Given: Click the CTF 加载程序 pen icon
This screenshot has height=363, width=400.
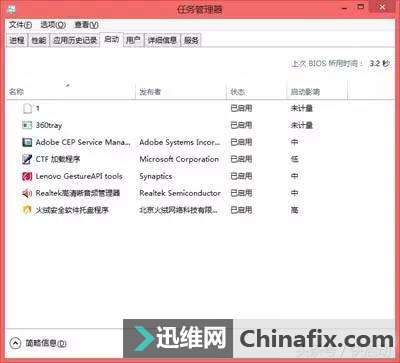Looking at the screenshot, I should pyautogui.click(x=27, y=159).
